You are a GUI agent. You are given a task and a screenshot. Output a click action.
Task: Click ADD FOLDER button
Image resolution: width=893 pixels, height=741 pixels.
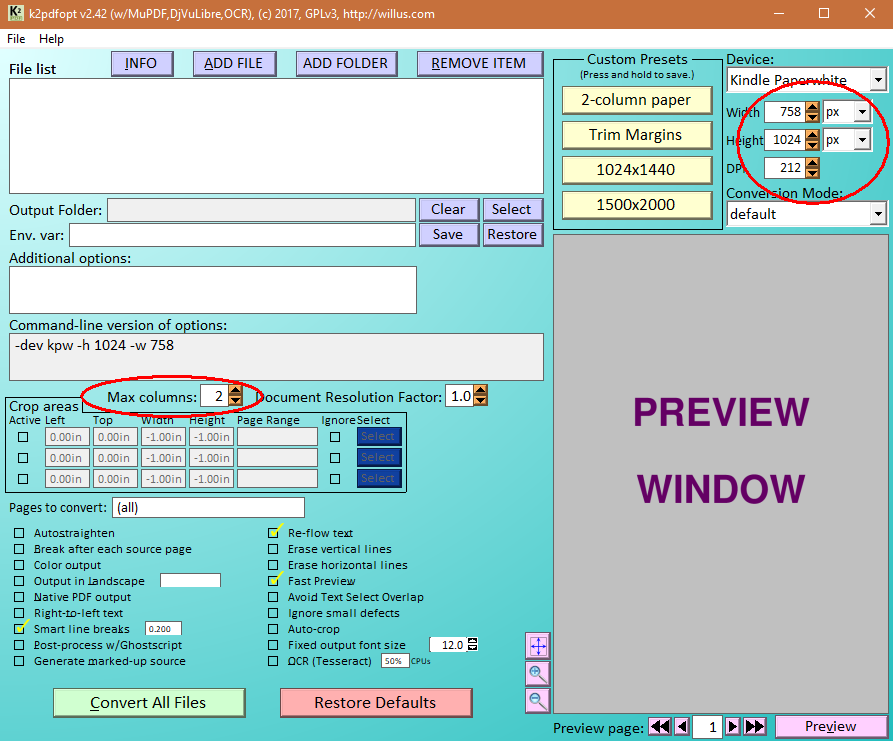point(346,63)
